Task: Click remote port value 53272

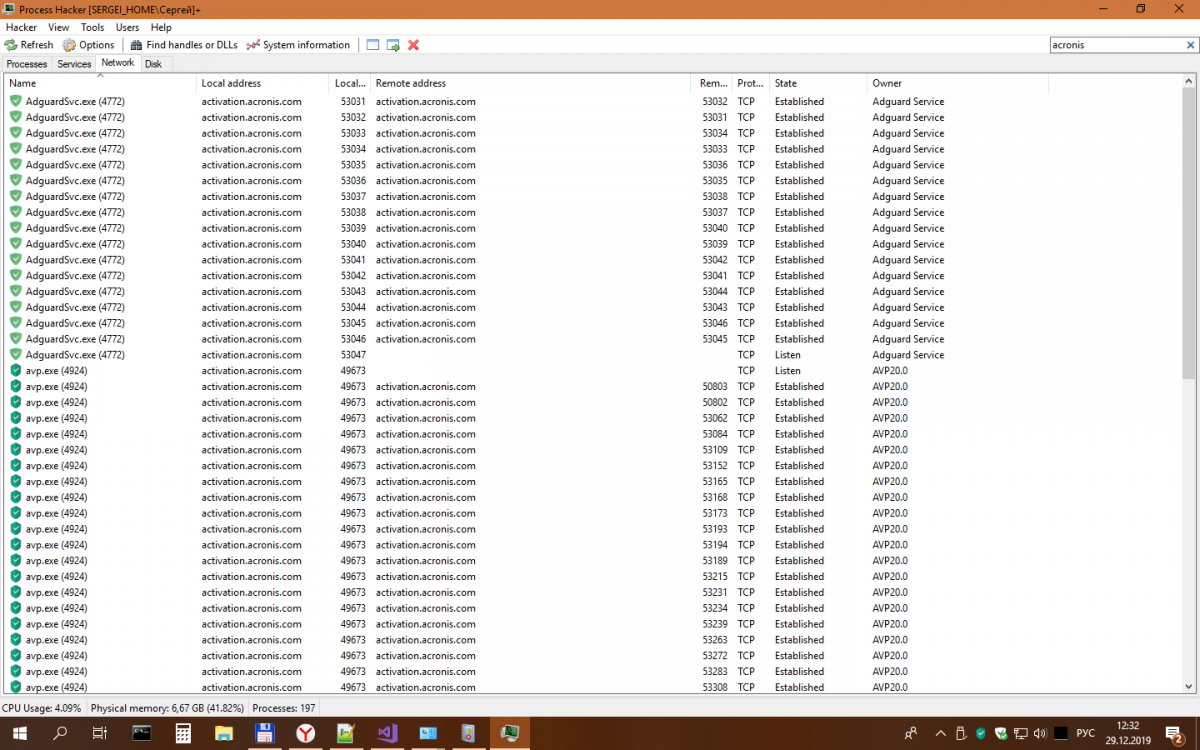Action: coord(715,656)
